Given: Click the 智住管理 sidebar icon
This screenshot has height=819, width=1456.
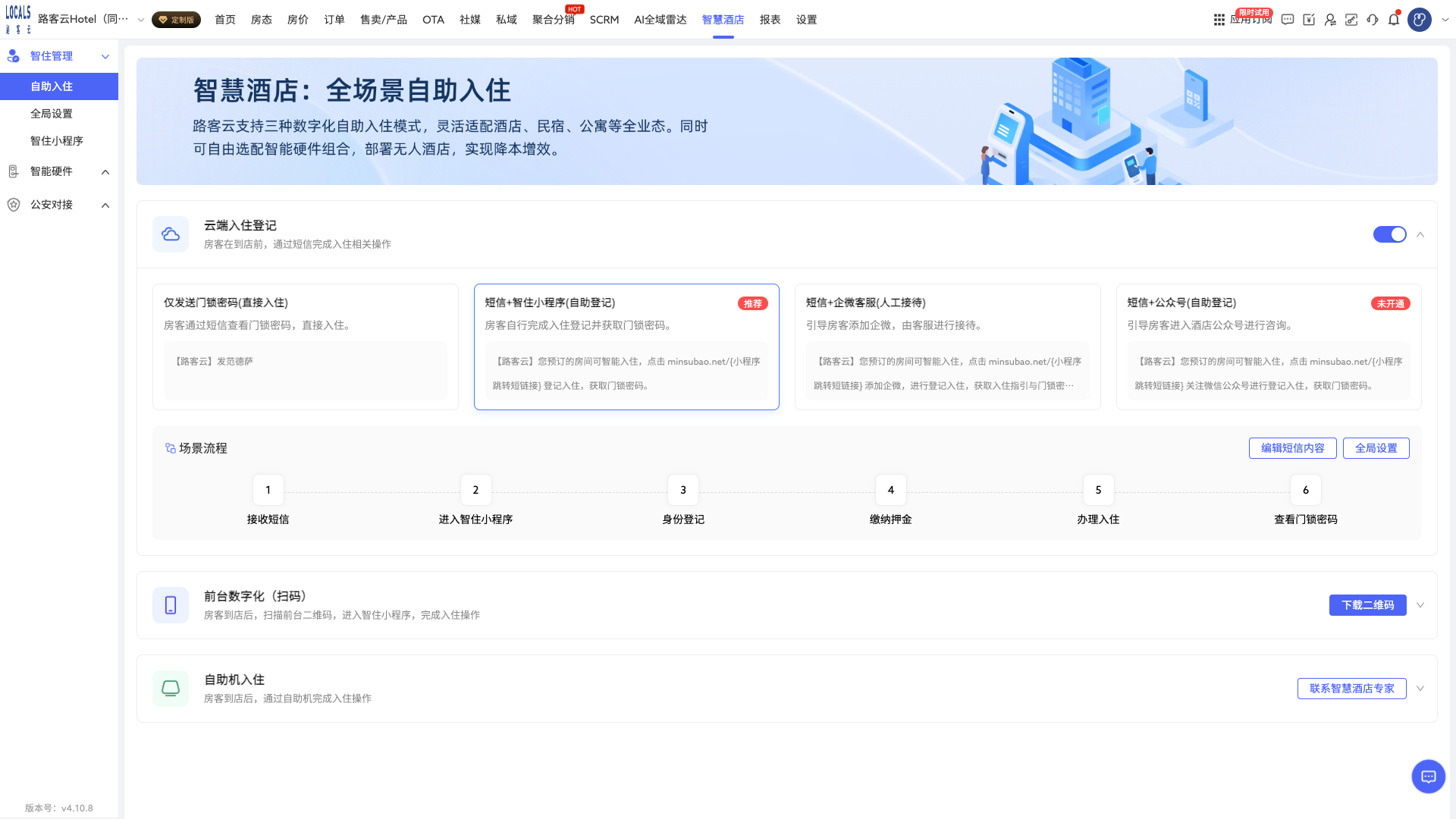Looking at the screenshot, I should click(x=14, y=56).
